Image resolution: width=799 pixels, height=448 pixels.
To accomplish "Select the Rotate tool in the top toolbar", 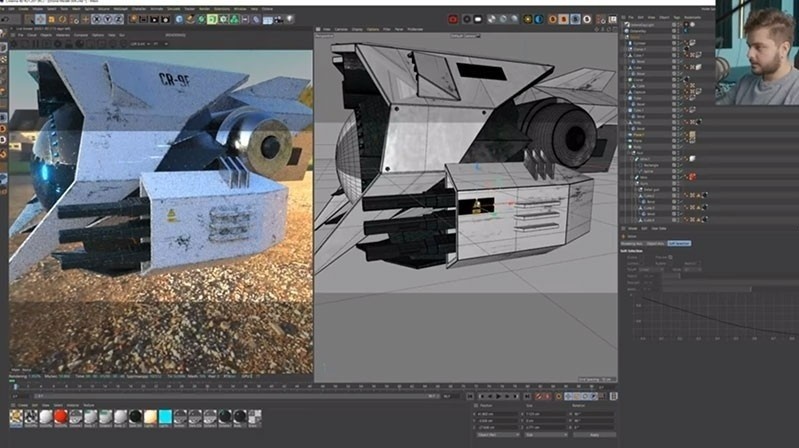I will click(63, 19).
